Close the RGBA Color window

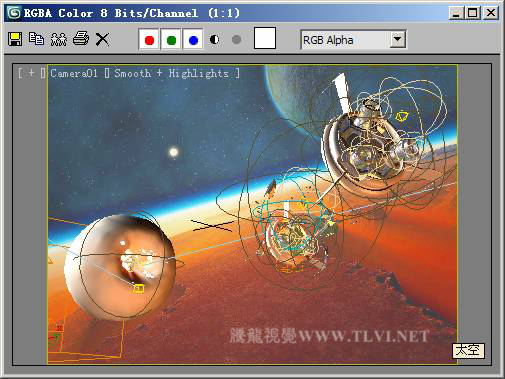click(x=491, y=13)
